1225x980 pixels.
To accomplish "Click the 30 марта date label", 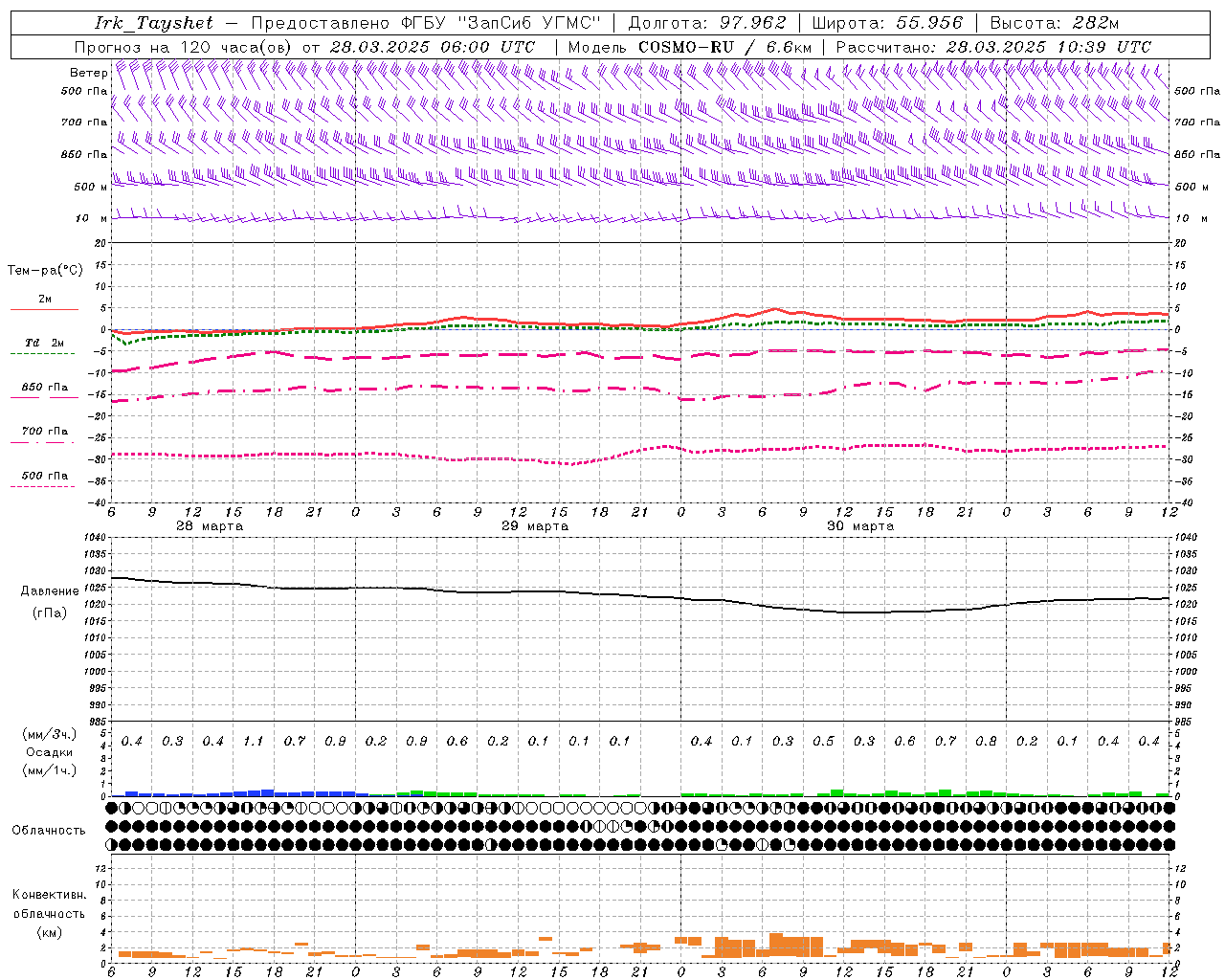I will pos(860,525).
